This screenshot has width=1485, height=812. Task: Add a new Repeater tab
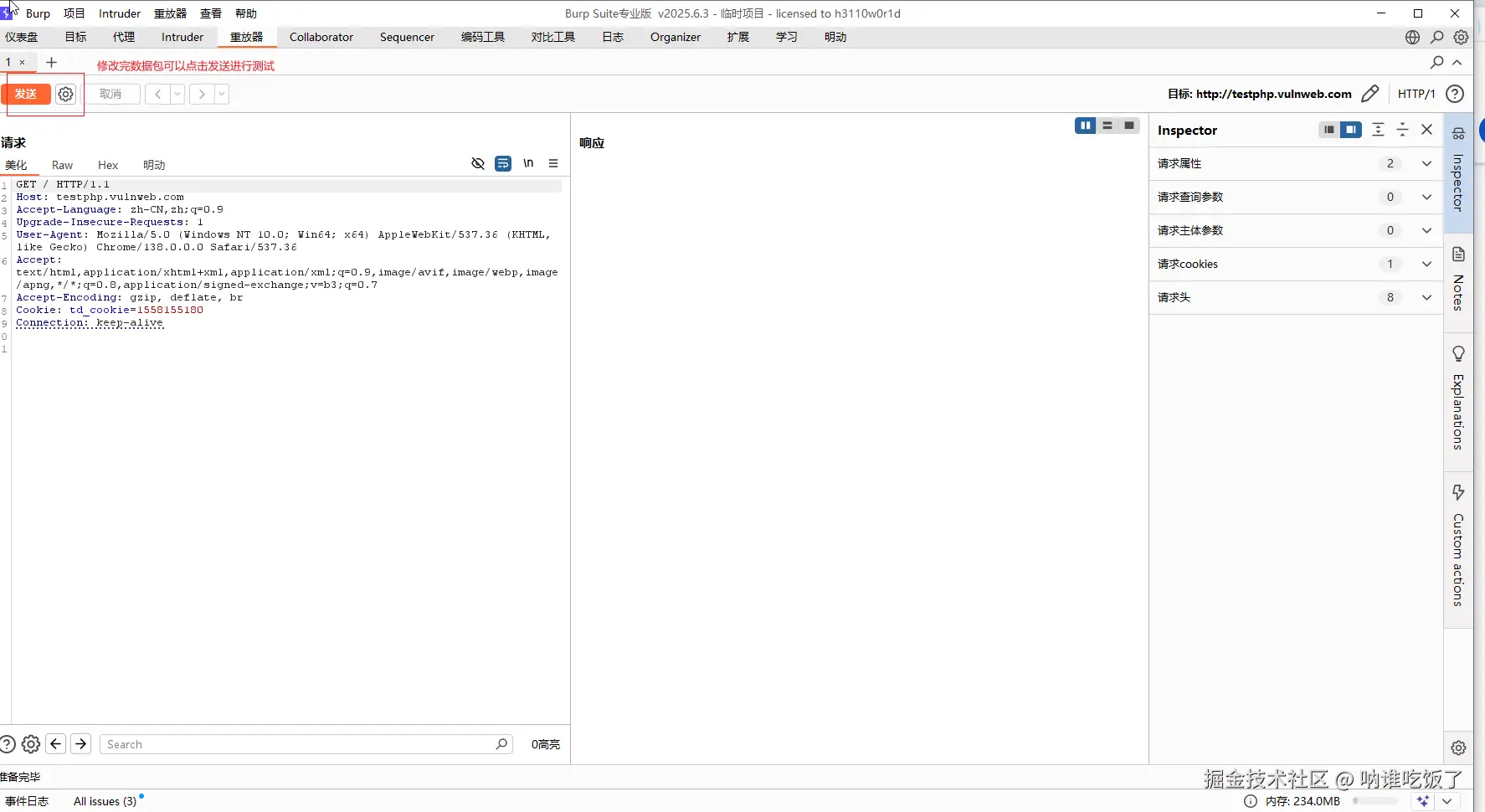pyautogui.click(x=51, y=62)
